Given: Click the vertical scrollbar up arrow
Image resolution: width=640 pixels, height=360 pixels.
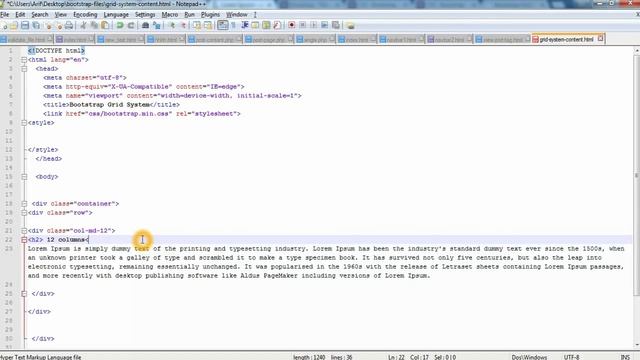Looking at the screenshot, I should [637, 50].
